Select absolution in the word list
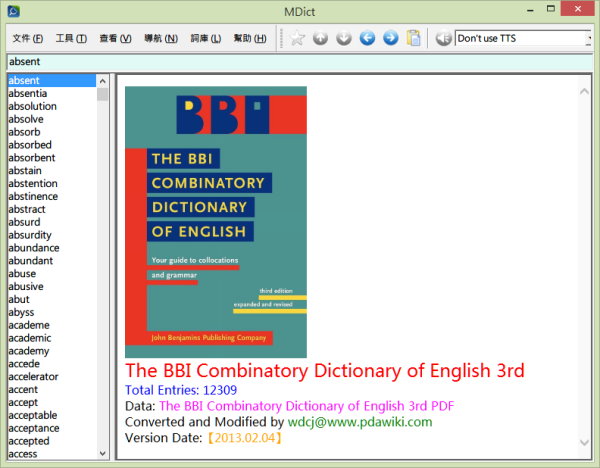The width and height of the screenshot is (600, 468). (x=33, y=106)
